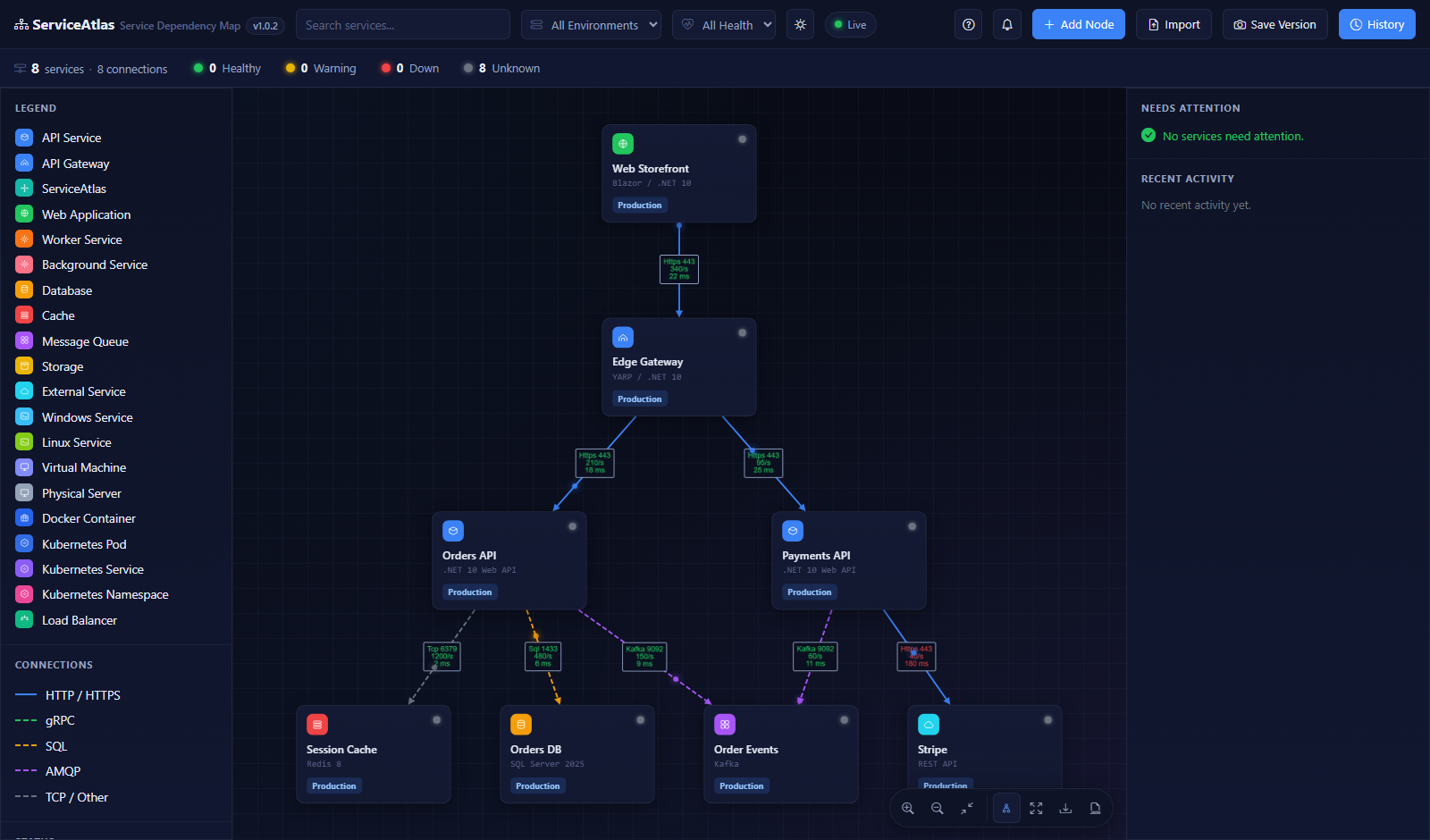This screenshot has height=840, width=1430.
Task: Click "Production" badge on Payments API node
Action: 810,592
